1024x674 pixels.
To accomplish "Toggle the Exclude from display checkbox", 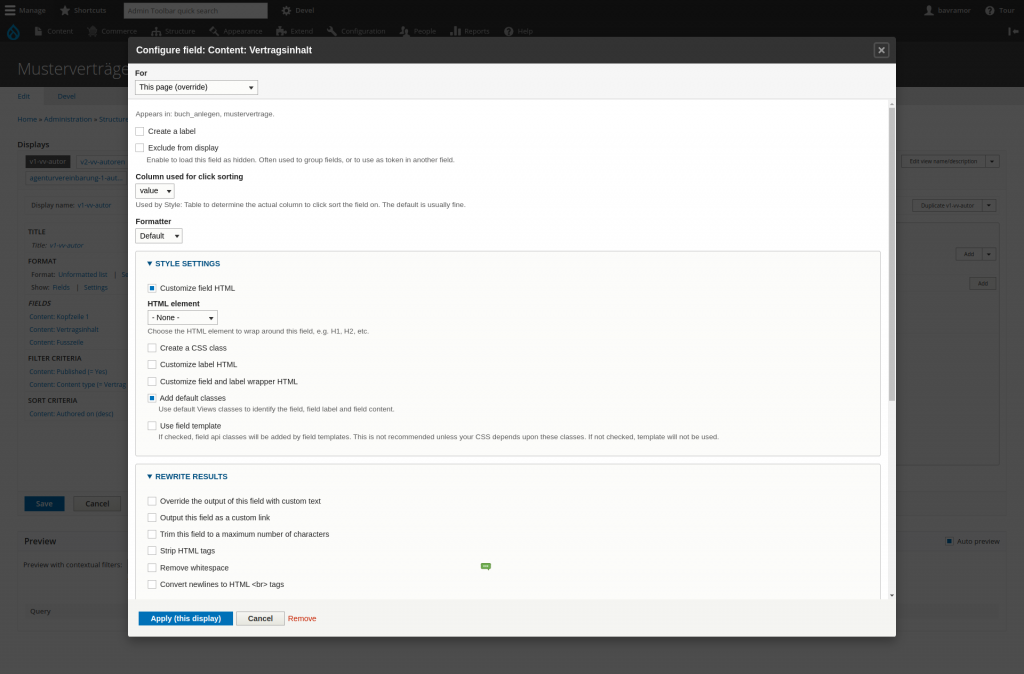I will point(140,148).
